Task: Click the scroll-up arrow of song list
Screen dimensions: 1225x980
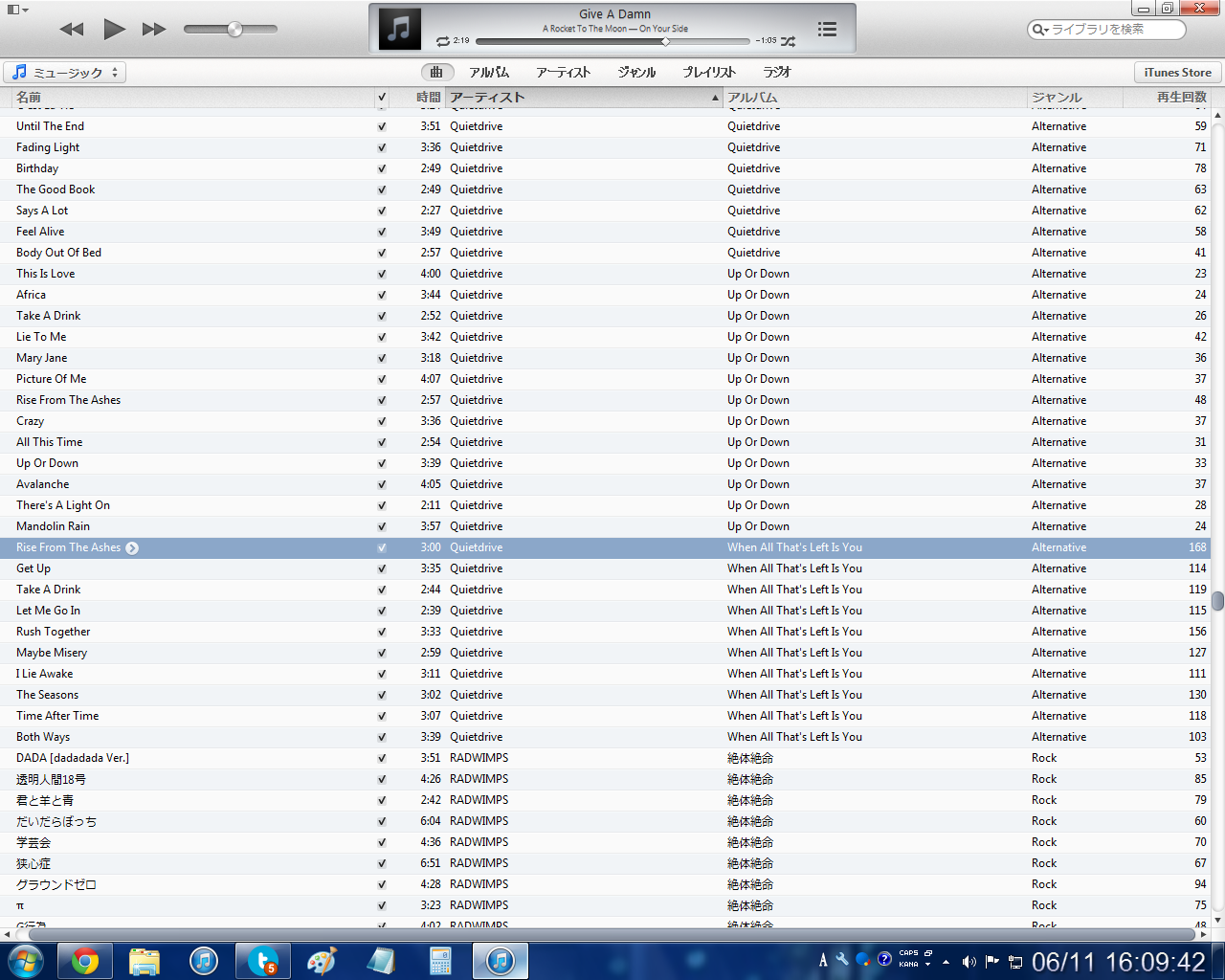Action: 1217,116
